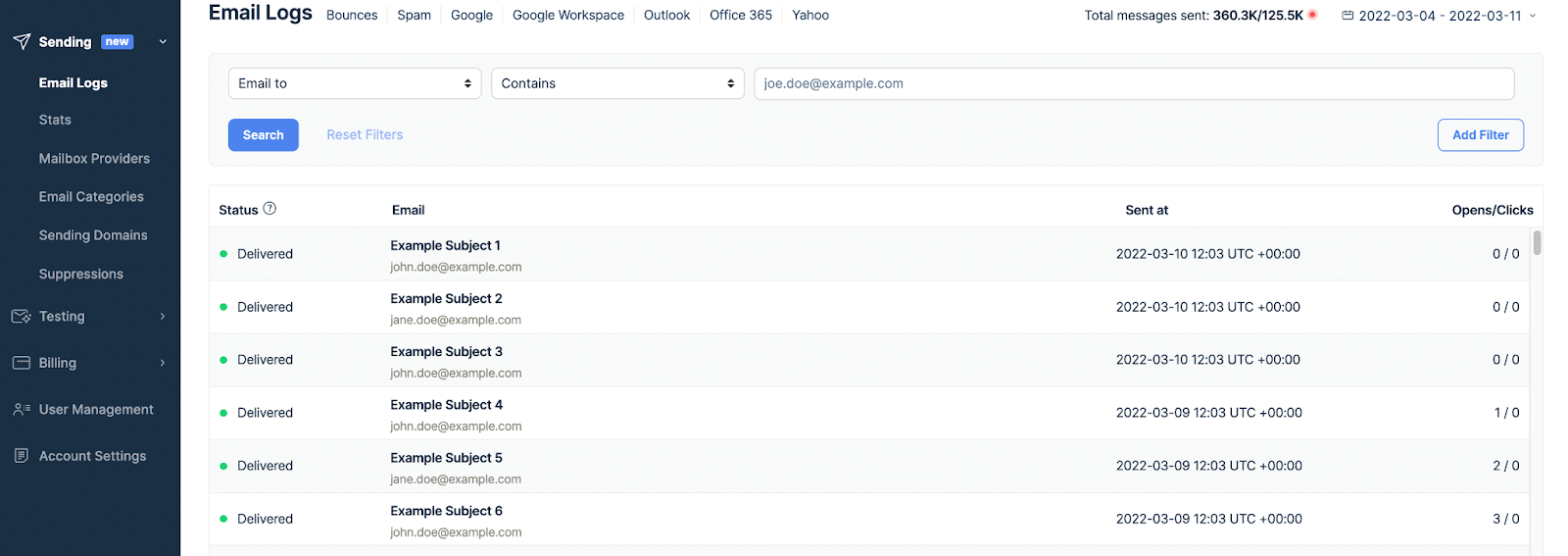This screenshot has height=556, width=1568.
Task: Click the Billing card icon
Action: coord(22,363)
